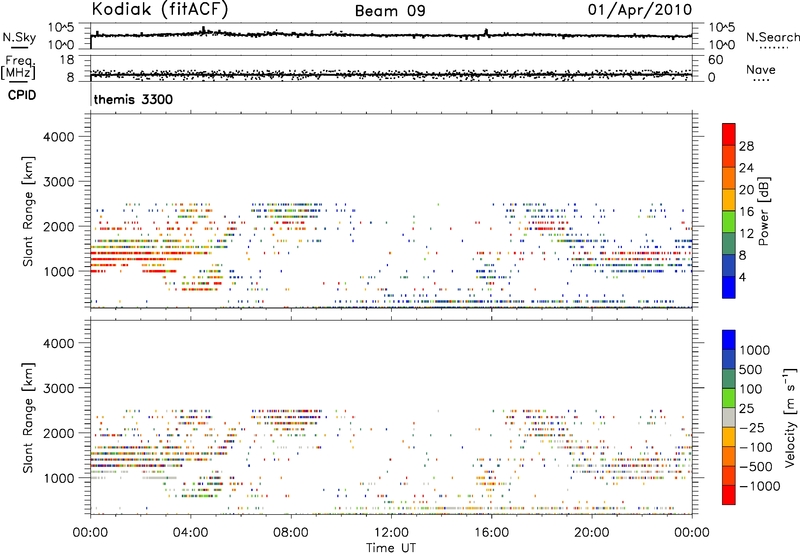The height and width of the screenshot is (554, 800).
Task: Select the '12:00' time axis label
Action: 391,533
